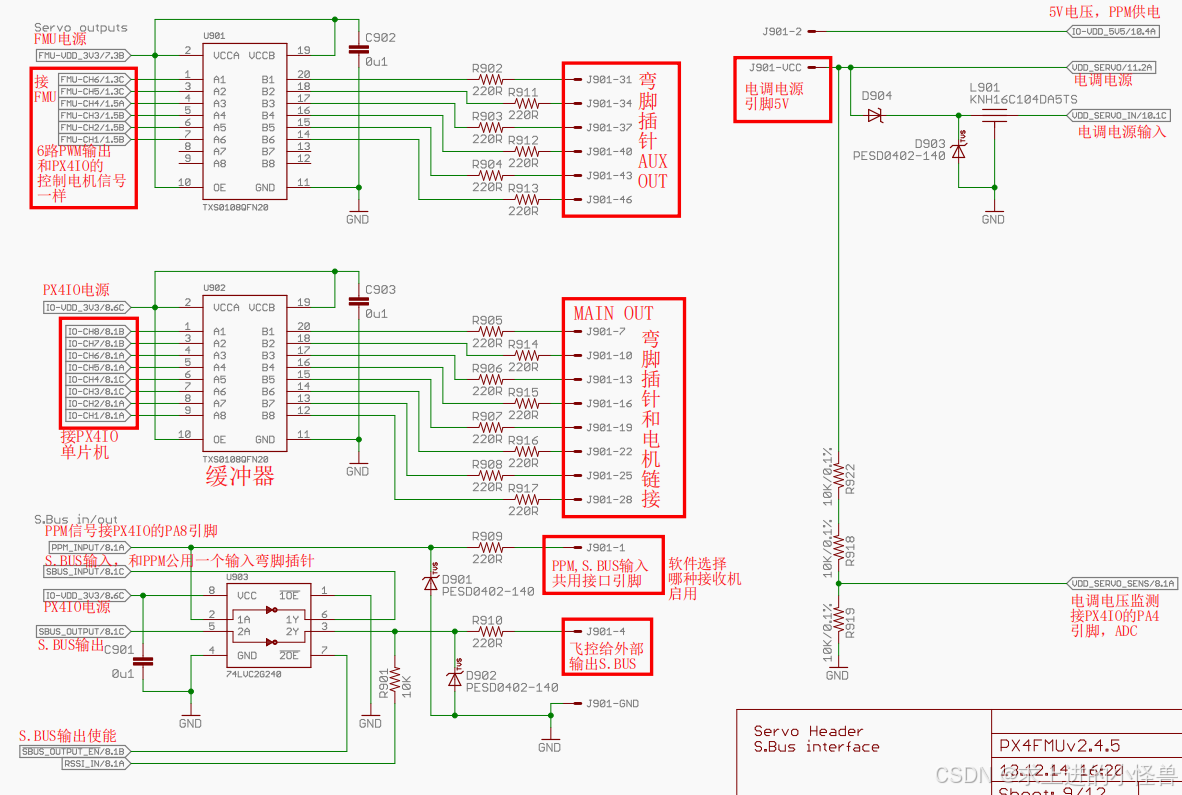The width and height of the screenshot is (1182, 795).
Task: Select the IO-CH8/8.1B net label
Action: point(98,332)
